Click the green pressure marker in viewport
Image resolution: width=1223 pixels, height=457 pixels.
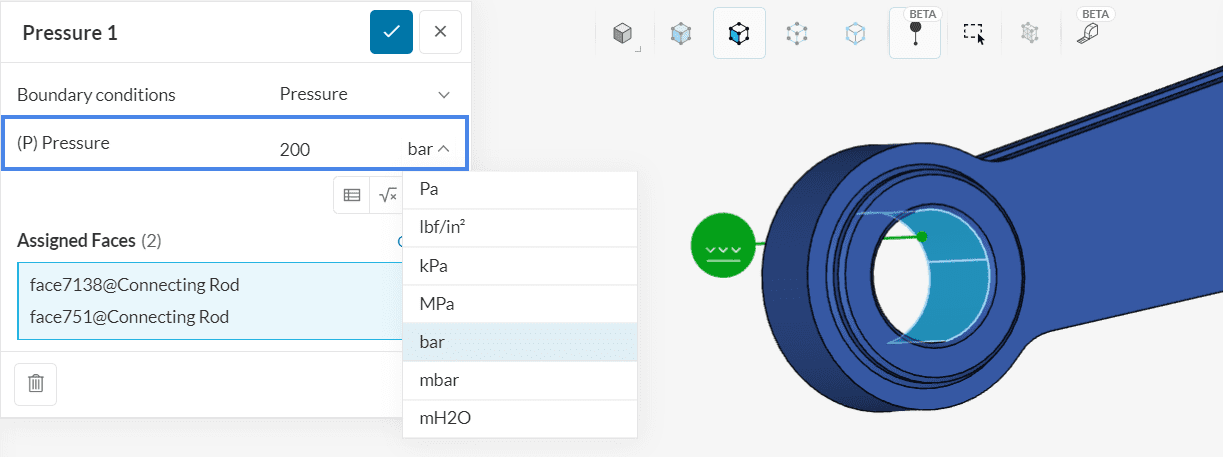[x=722, y=245]
